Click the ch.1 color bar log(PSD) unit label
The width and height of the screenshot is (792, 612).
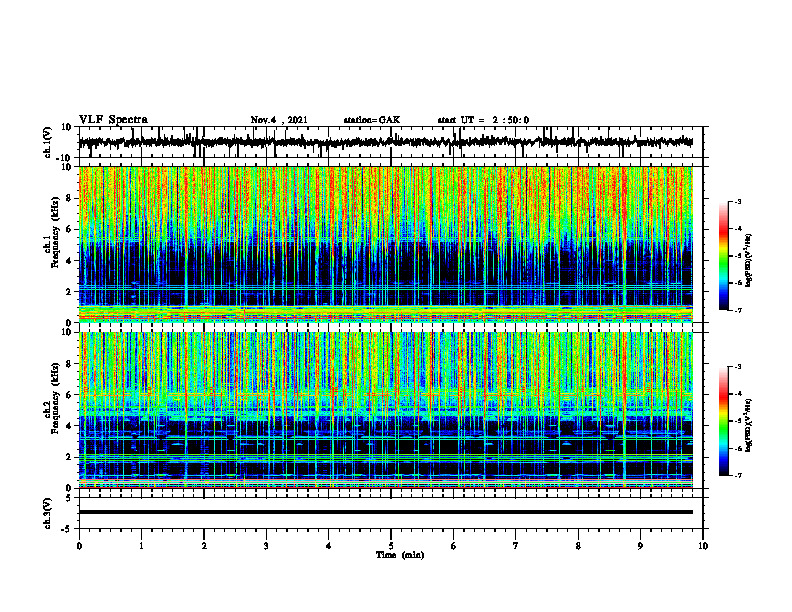coord(749,260)
